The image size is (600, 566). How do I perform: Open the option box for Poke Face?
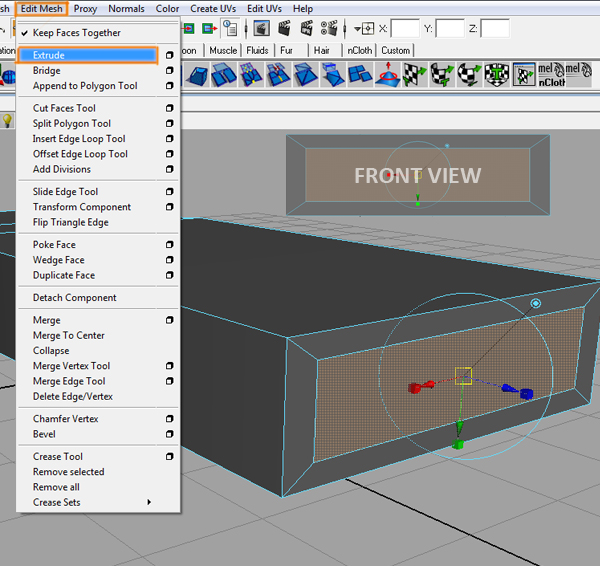[x=170, y=245]
